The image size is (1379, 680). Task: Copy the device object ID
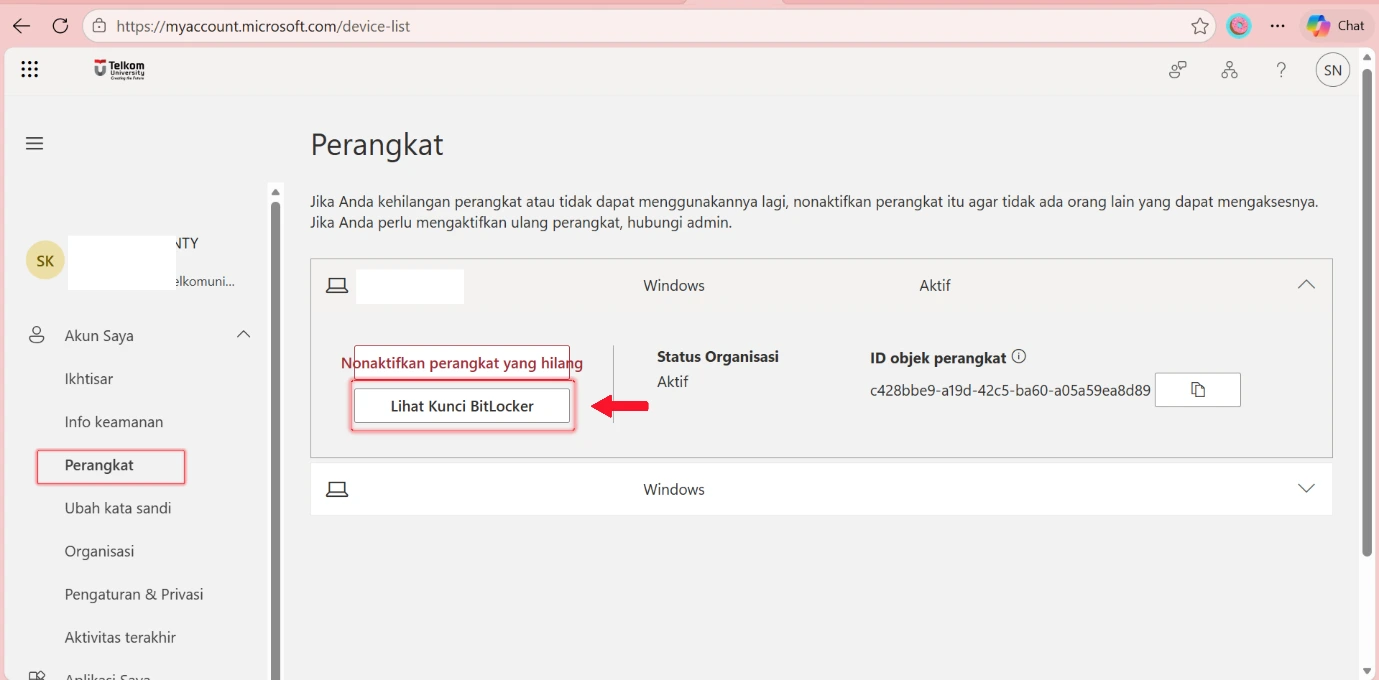[1198, 390]
